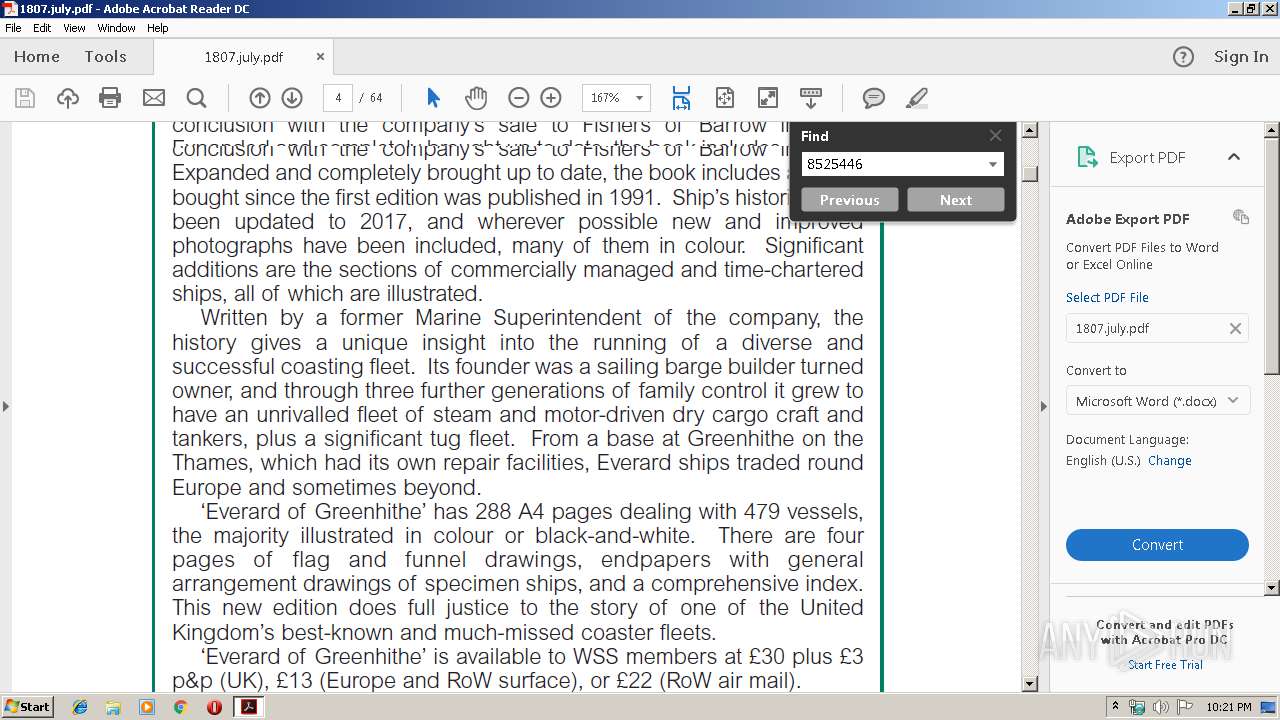Click the right panel scrollbar down arrow
This screenshot has width=1280, height=720.
pos(1272,588)
